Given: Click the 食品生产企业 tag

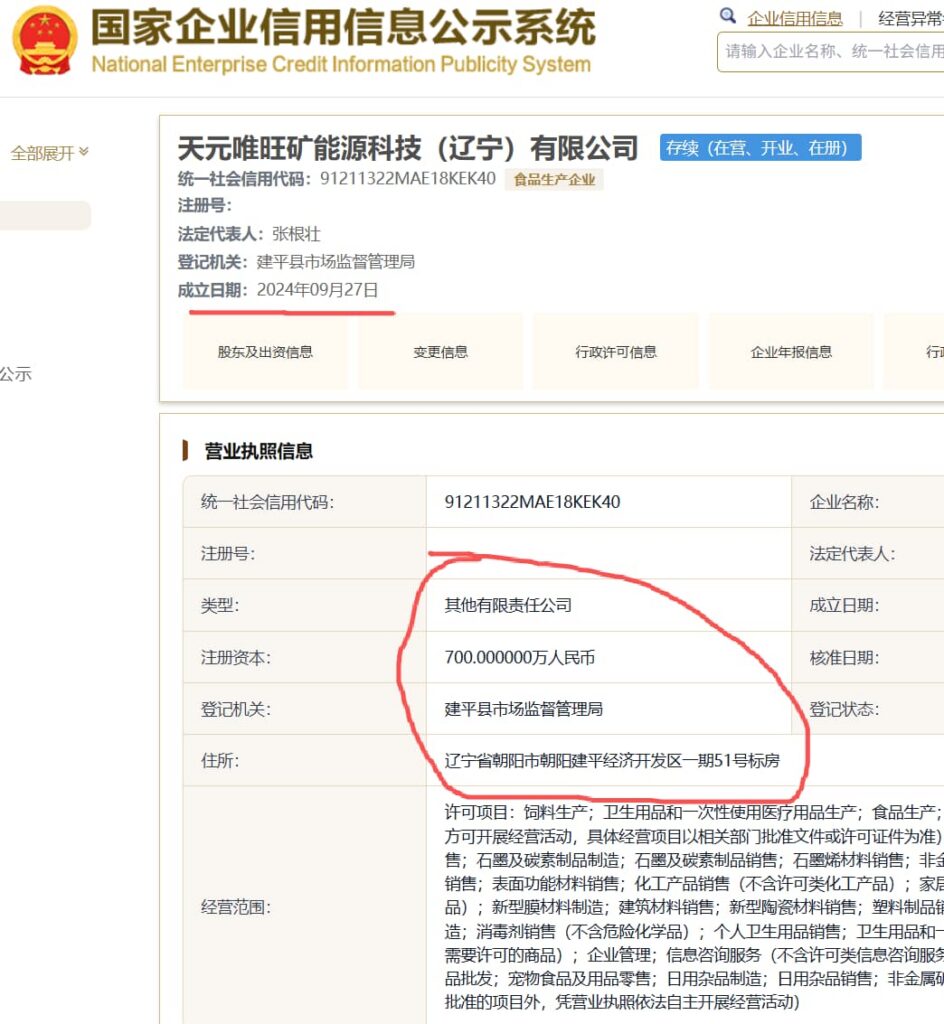Looking at the screenshot, I should [554, 180].
